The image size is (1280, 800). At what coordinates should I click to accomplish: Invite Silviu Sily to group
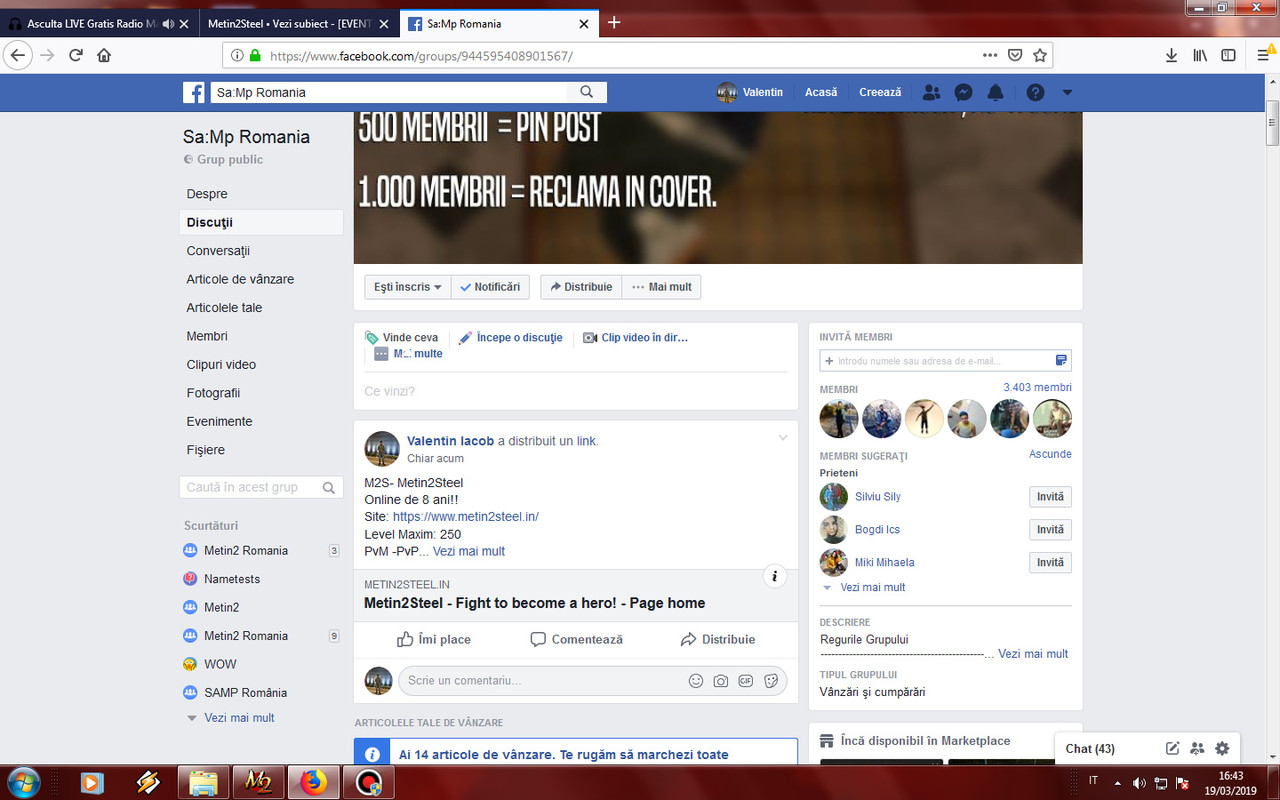tap(1050, 497)
